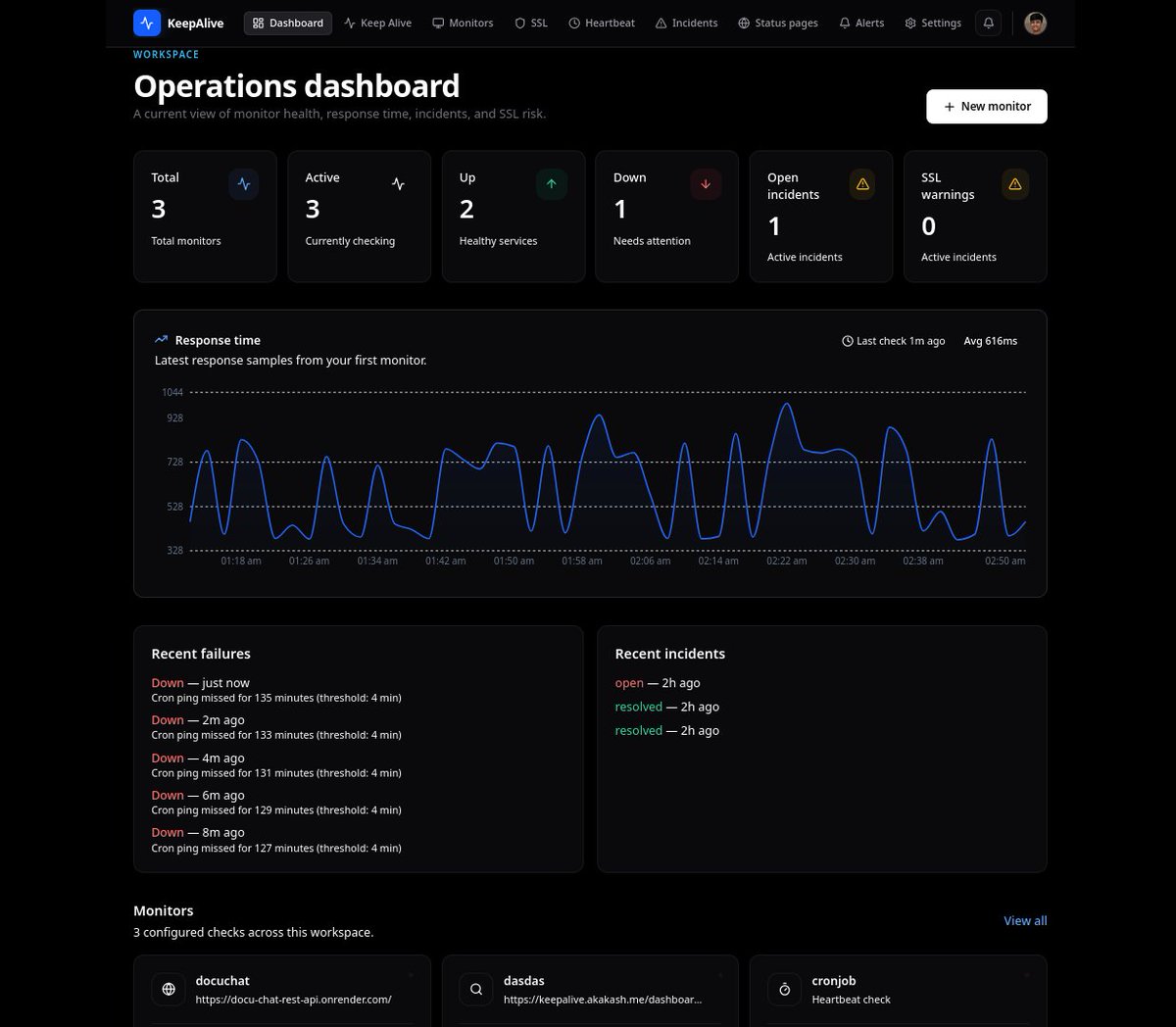Click the red down-arrow icon in Down card
Viewport: 1176px width, 1027px height.
click(x=706, y=184)
